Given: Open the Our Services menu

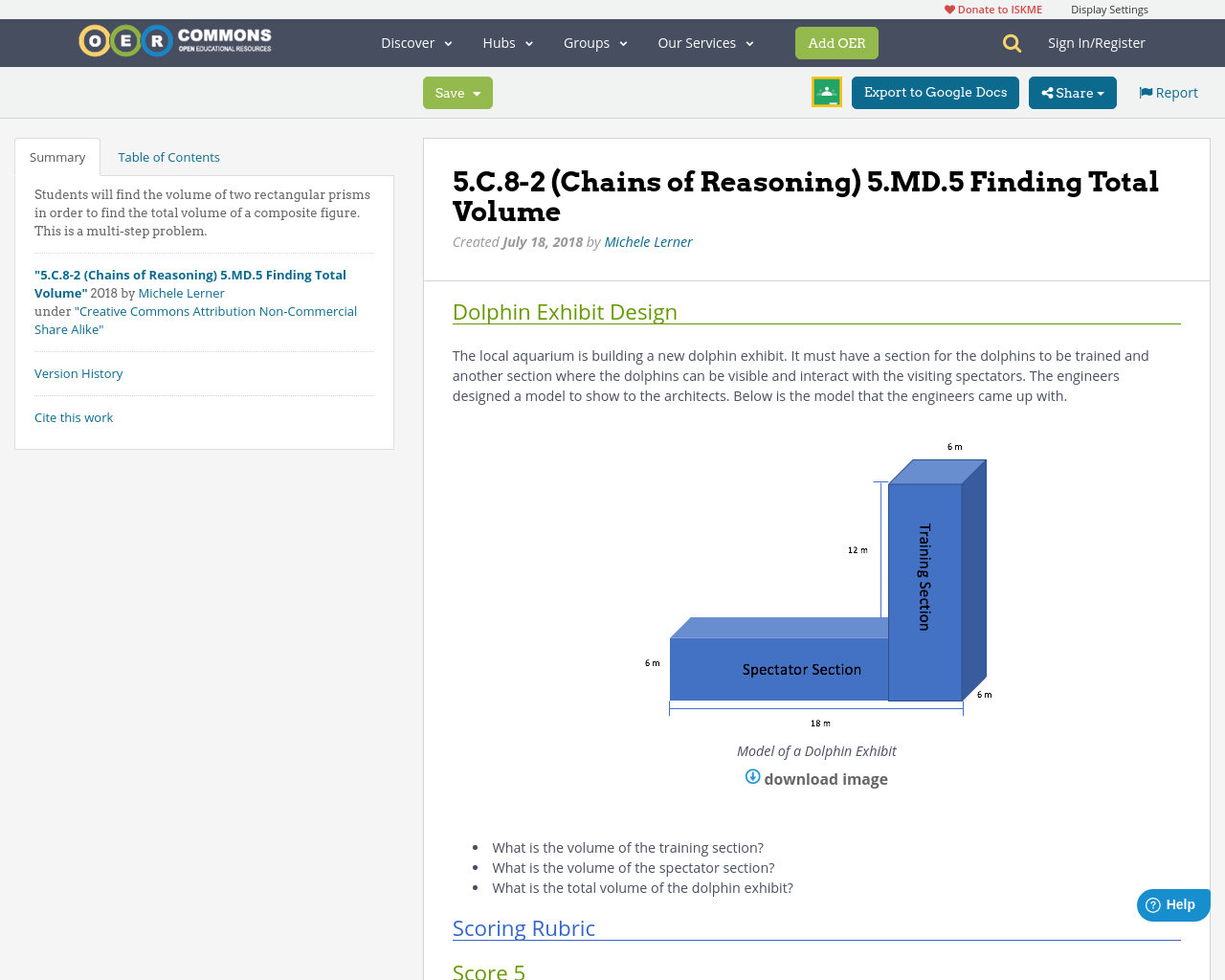Looking at the screenshot, I should (703, 42).
